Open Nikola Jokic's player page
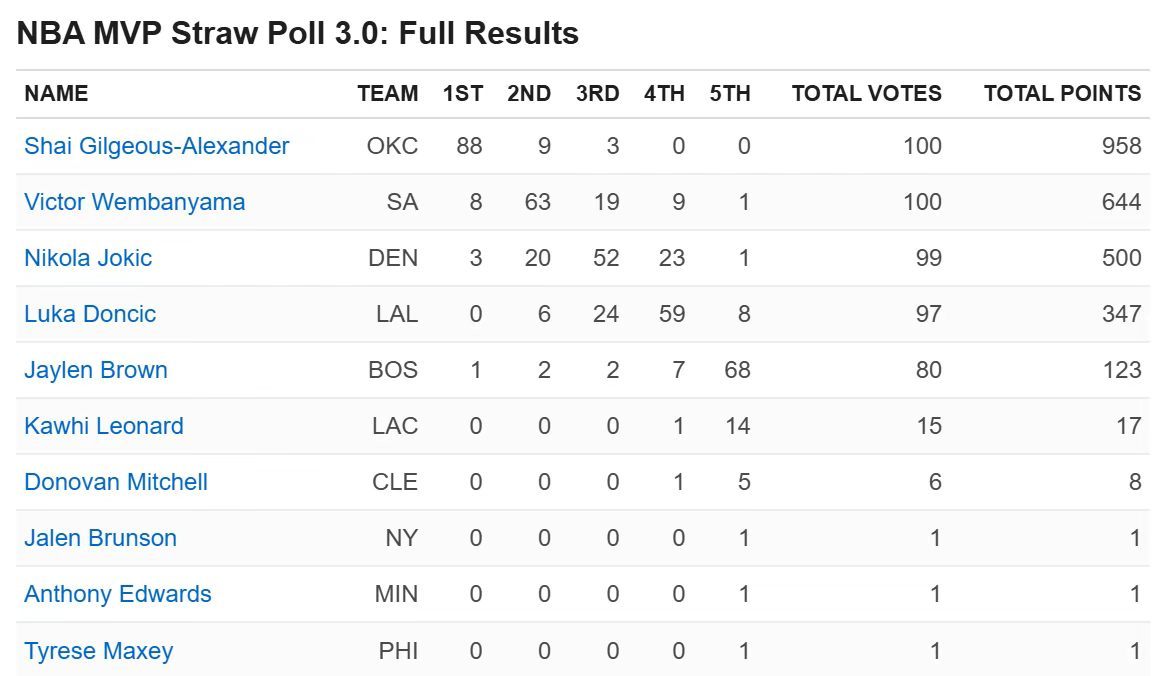 [x=88, y=258]
